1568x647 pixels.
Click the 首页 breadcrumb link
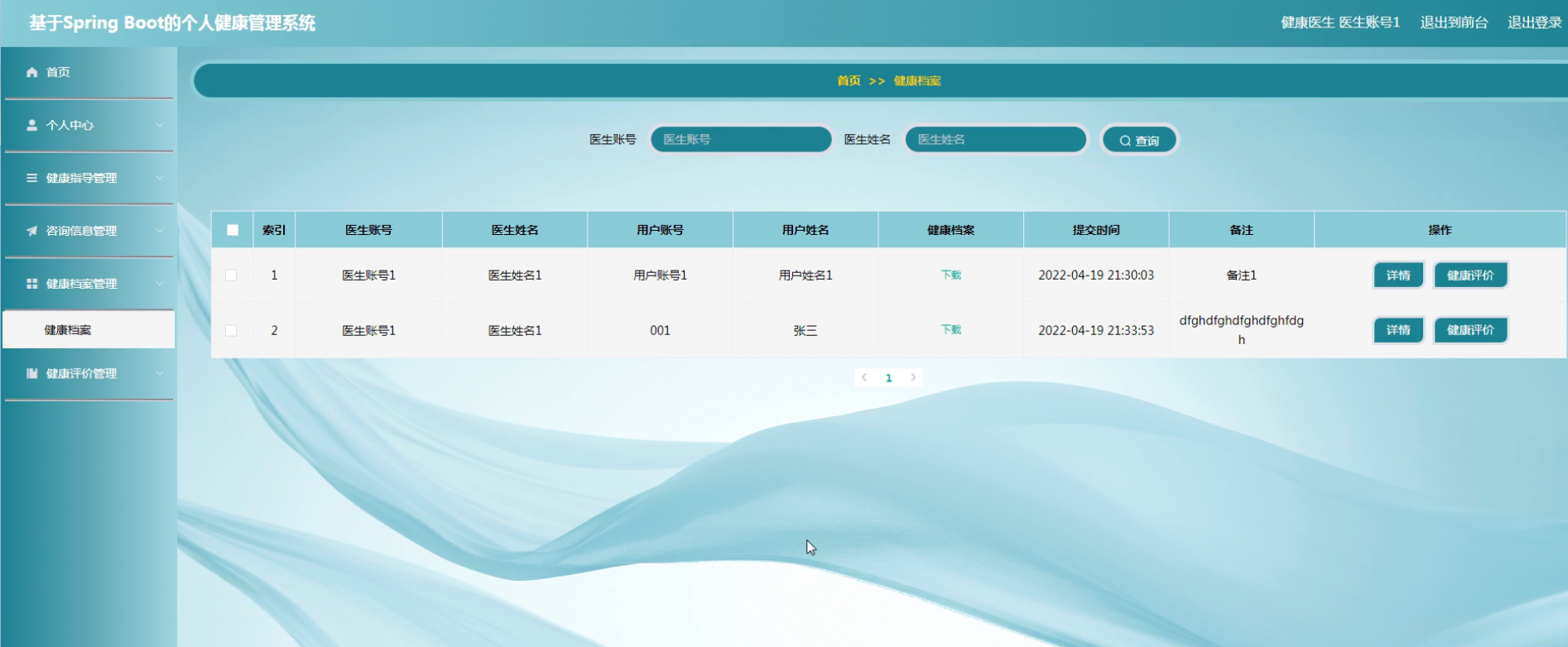(849, 80)
